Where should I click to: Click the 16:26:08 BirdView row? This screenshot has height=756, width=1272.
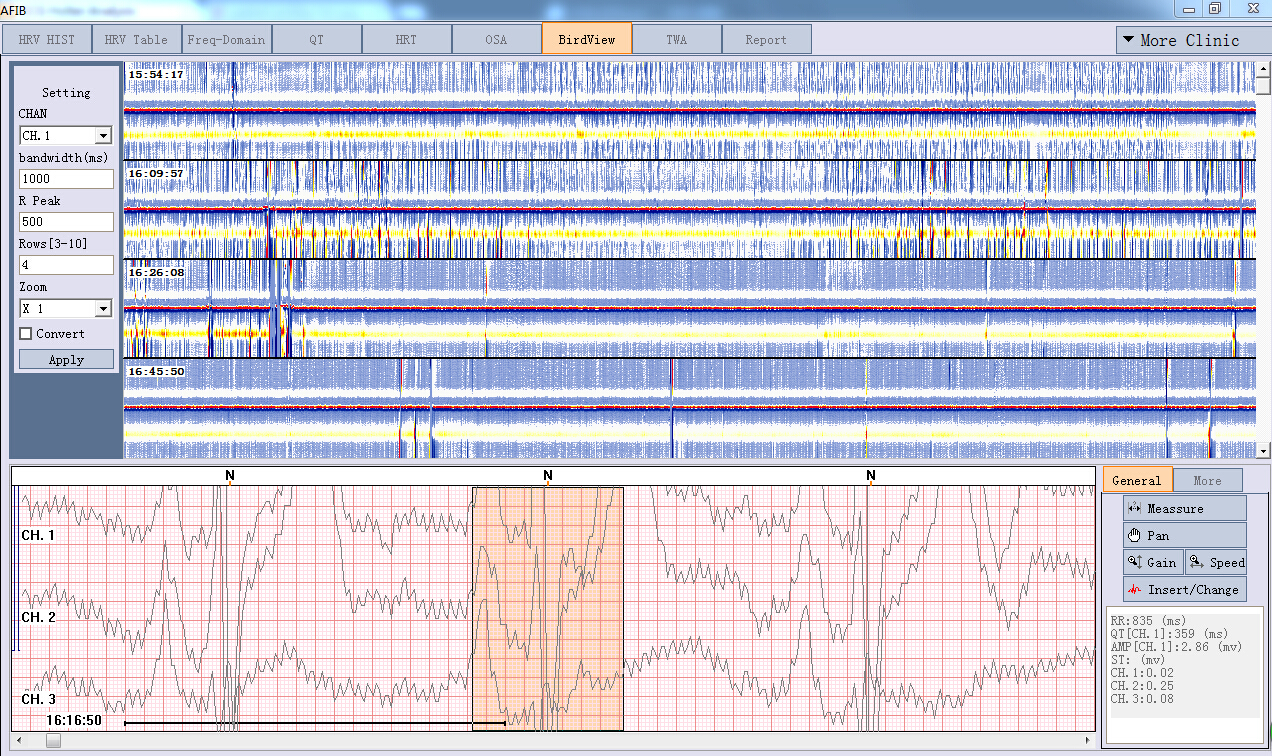[x=689, y=309]
